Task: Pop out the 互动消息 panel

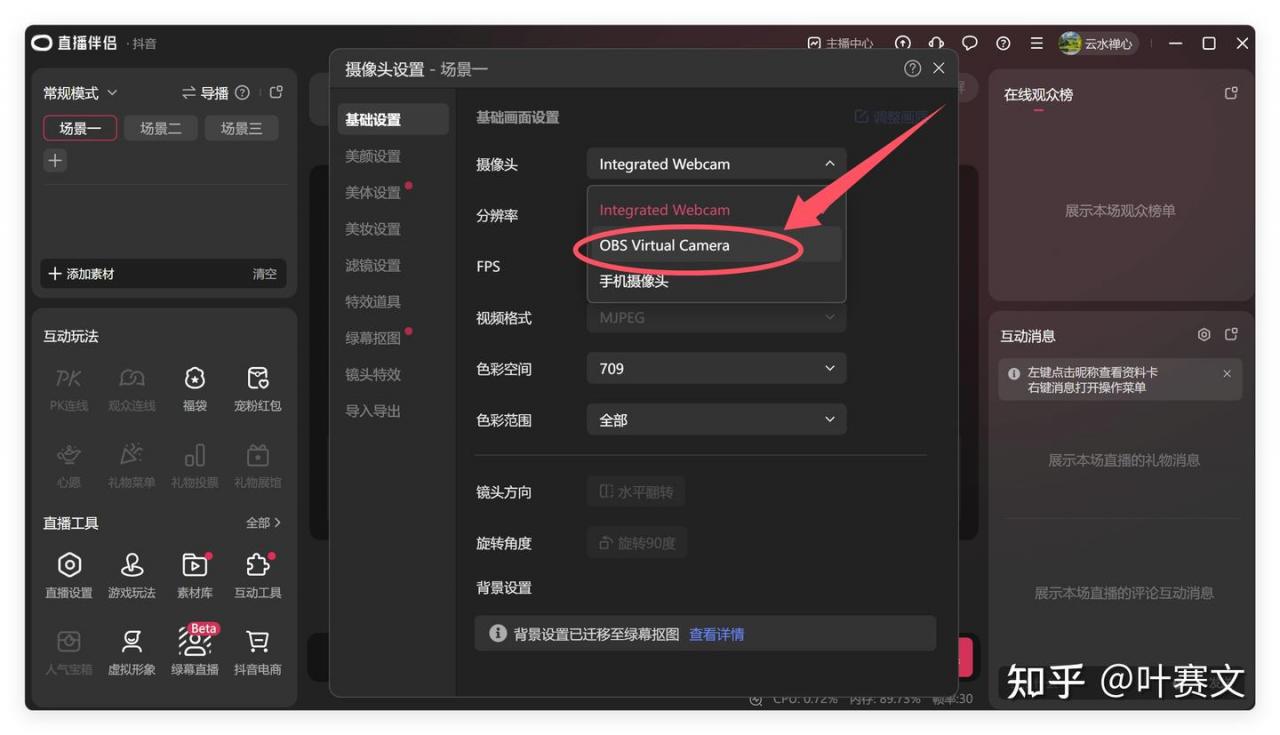Action: 1231,334
